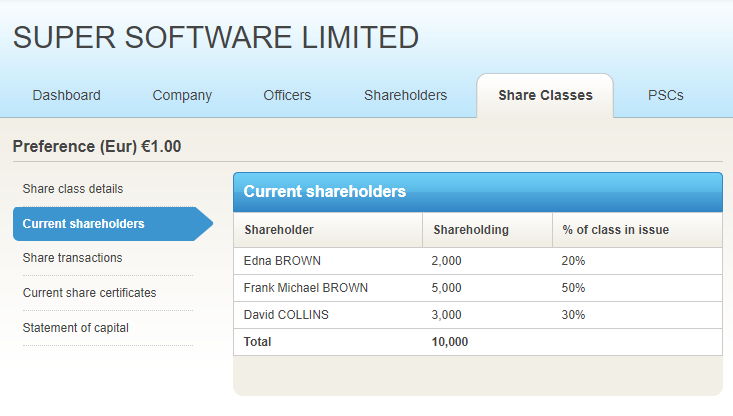The height and width of the screenshot is (416, 733).
Task: Click the Shareholding column header
Action: 471,230
